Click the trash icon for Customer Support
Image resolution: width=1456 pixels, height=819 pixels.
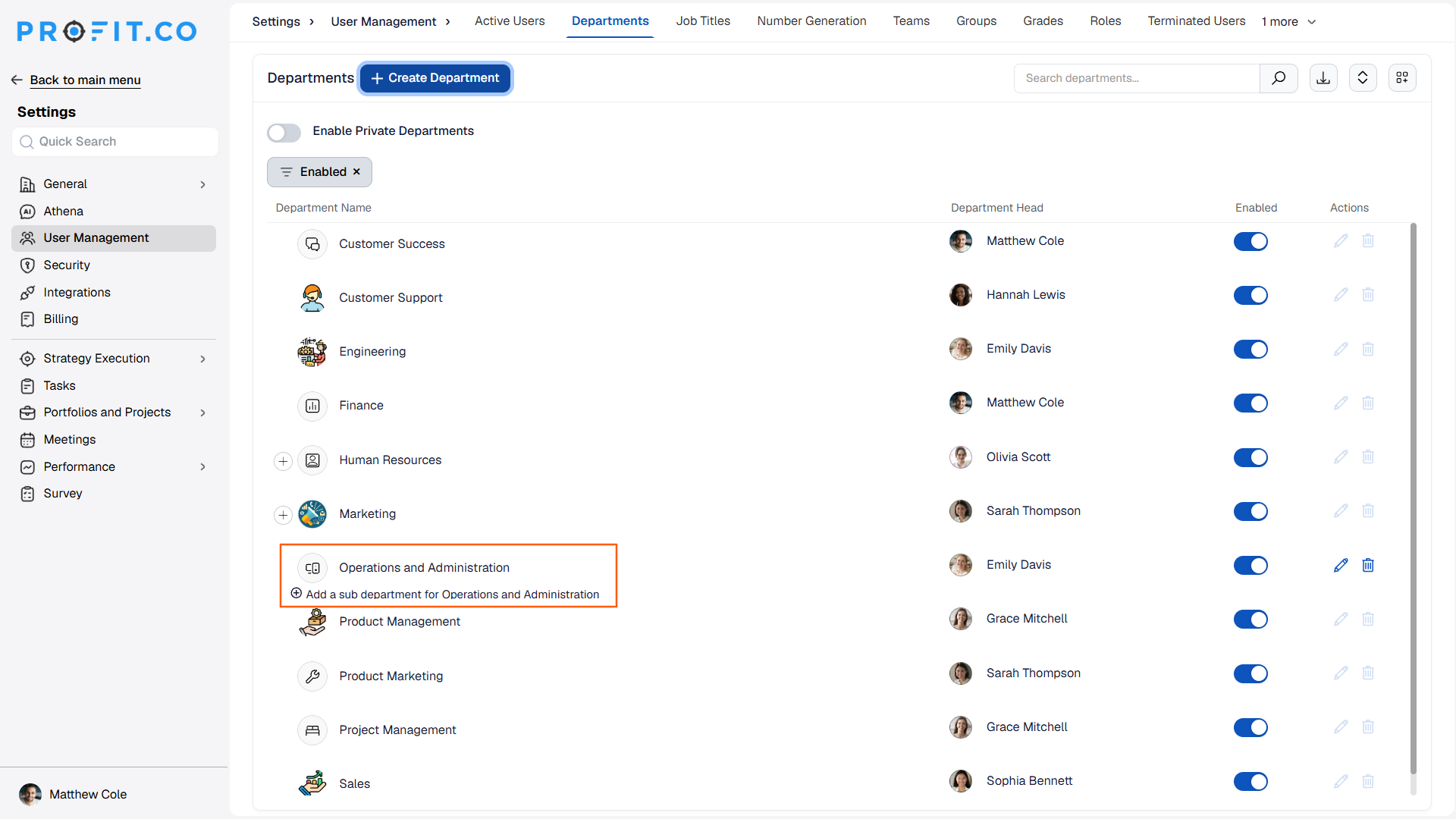1368,295
